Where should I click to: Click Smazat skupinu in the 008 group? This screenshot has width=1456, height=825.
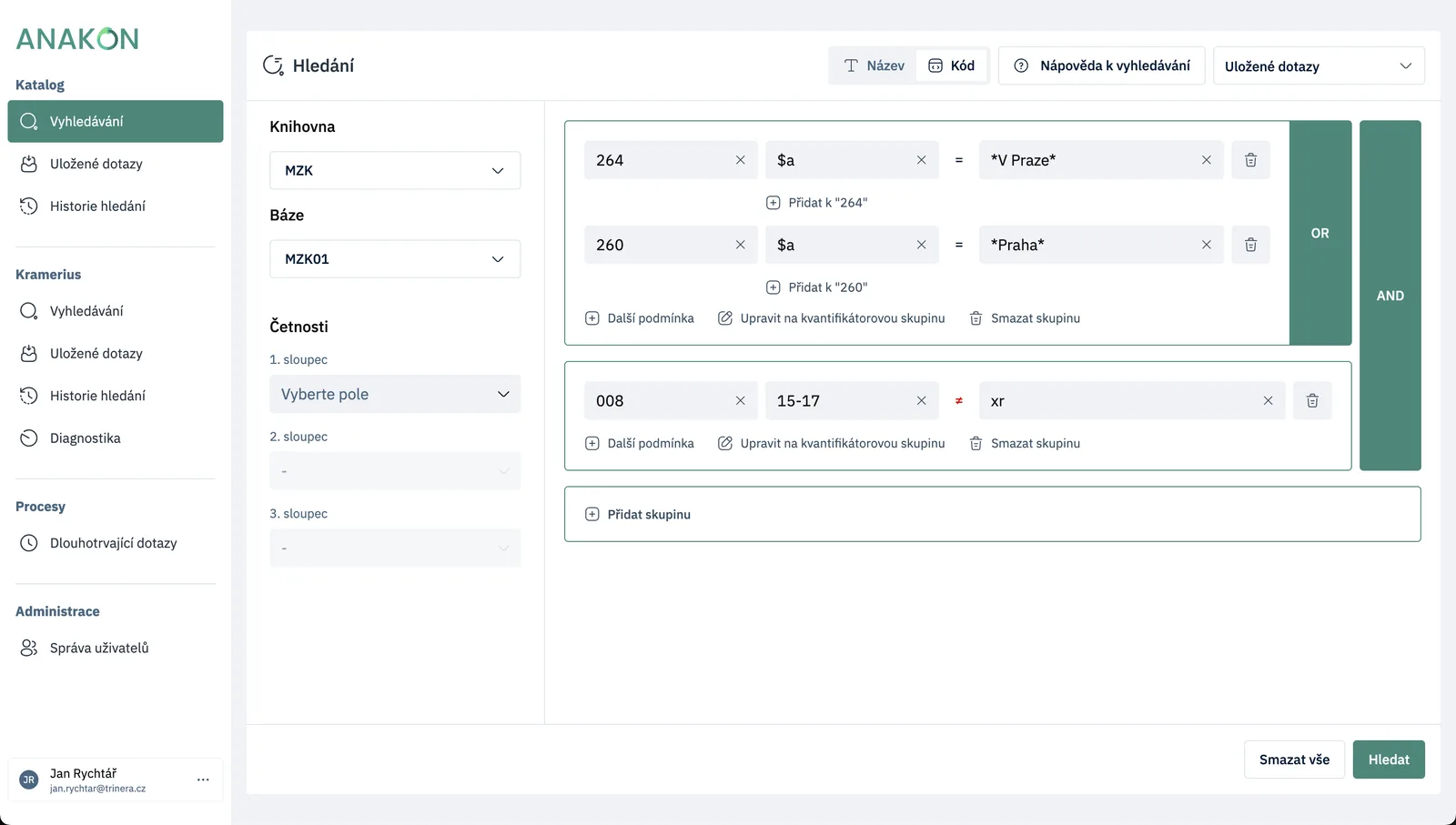(x=1025, y=444)
